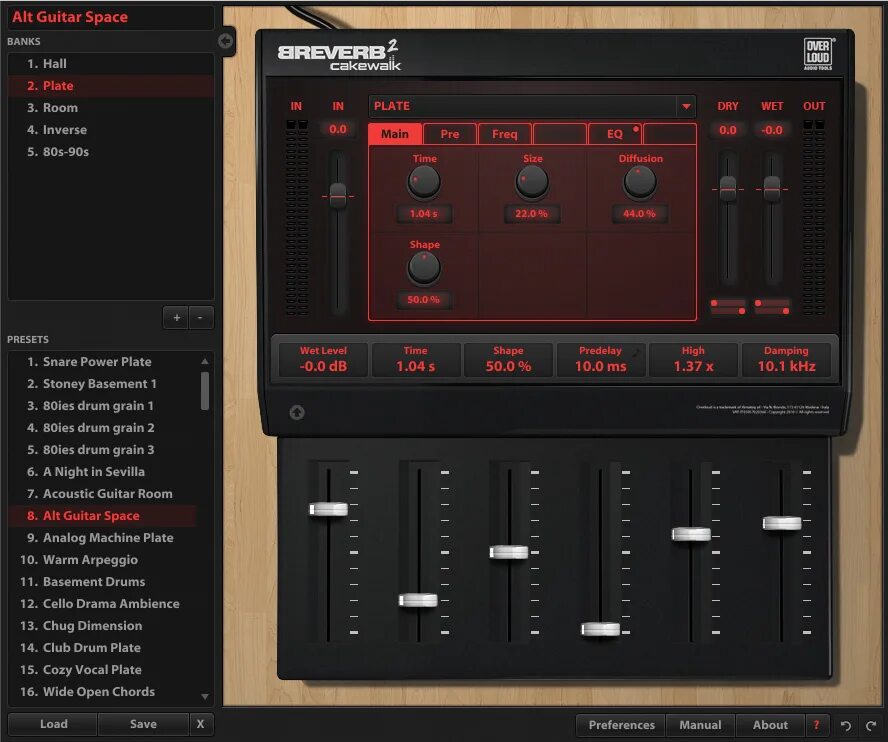Click the Wet Level -0.0 dB display cell
Image resolution: width=888 pixels, height=742 pixels.
(323, 359)
